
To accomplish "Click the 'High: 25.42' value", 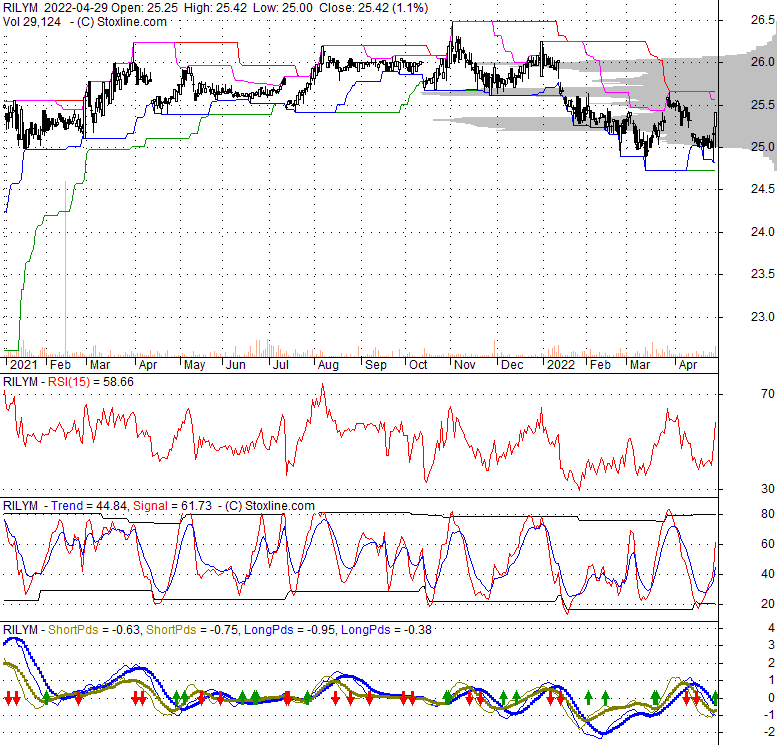I will tap(215, 8).
